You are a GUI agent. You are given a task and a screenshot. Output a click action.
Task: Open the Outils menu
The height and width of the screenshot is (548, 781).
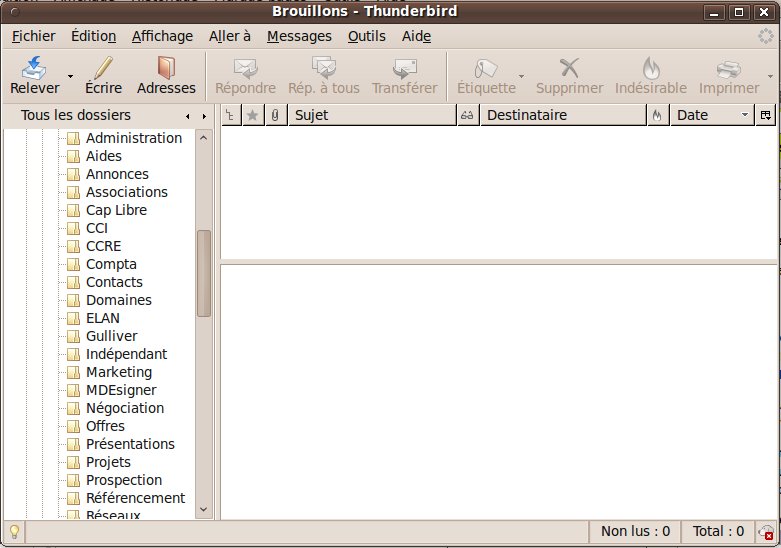[x=366, y=36]
